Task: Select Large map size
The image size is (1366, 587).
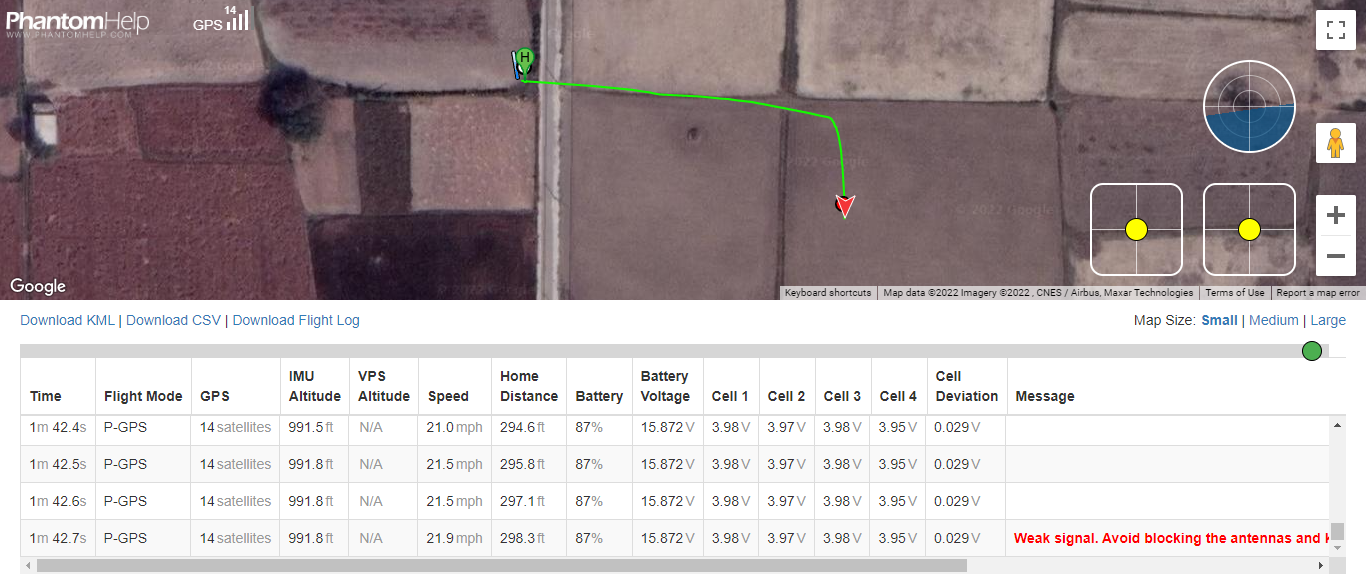Action: [x=1328, y=320]
